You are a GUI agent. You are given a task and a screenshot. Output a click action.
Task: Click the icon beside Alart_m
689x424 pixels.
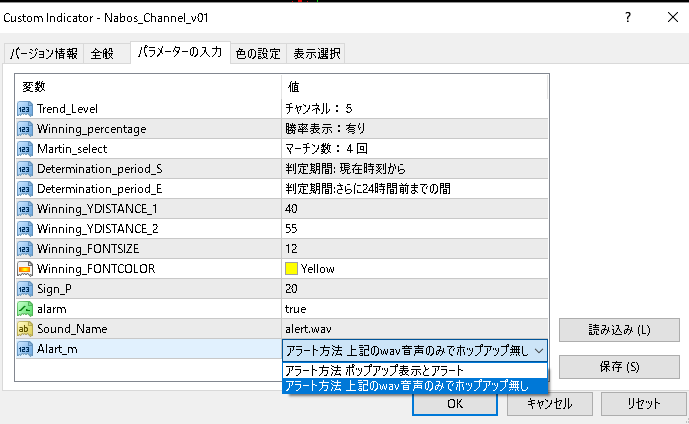25,349
